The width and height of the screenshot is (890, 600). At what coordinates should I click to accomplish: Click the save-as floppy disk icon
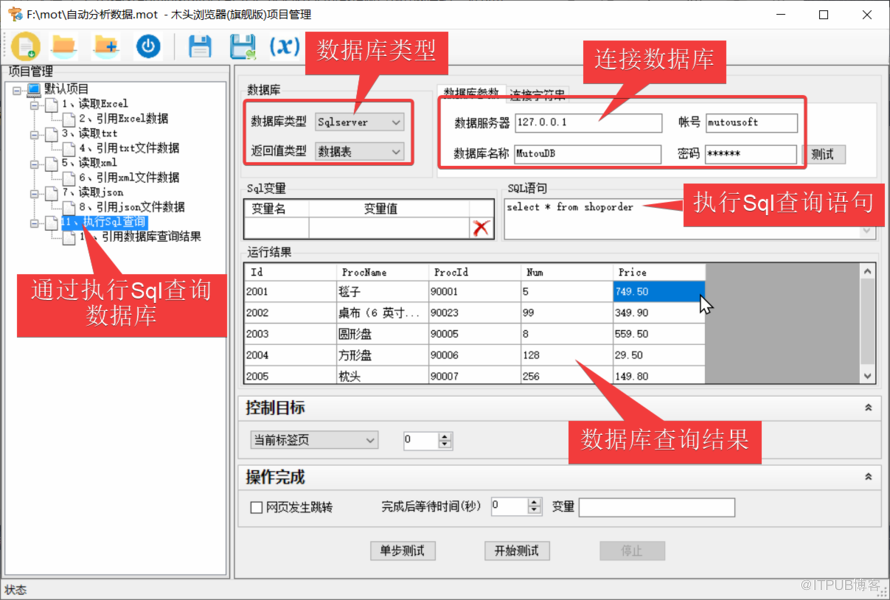242,45
